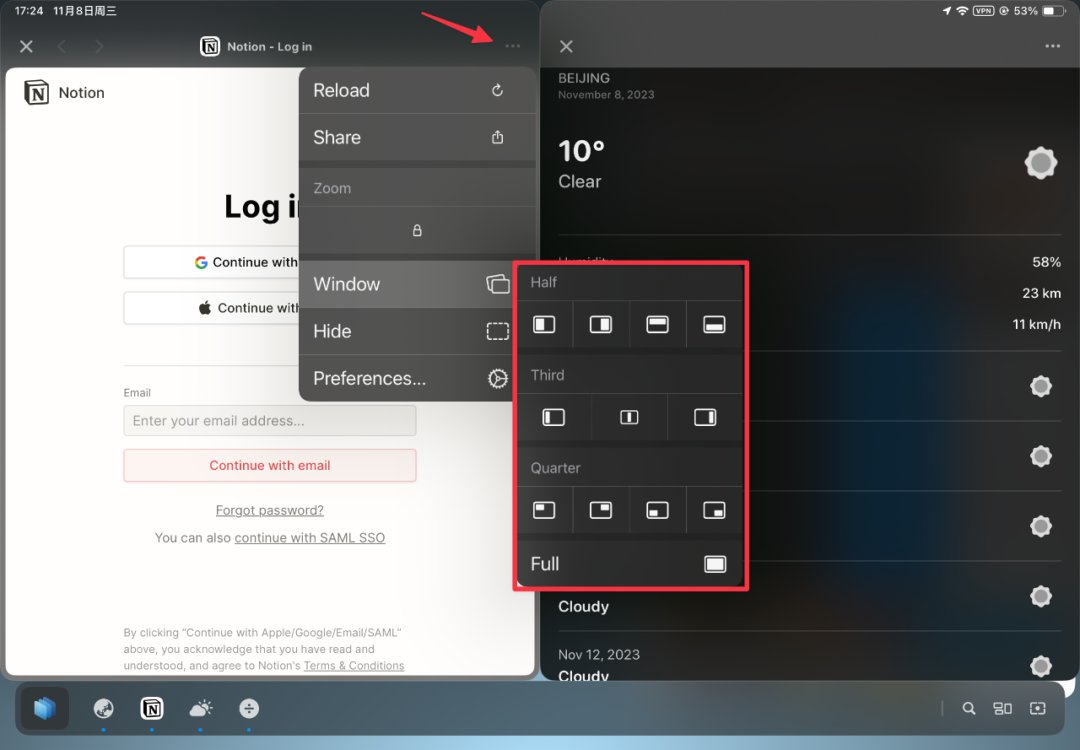The image size is (1080, 750).
Task: Click the Wi-Fi icon in status bar
Action: pos(962,11)
